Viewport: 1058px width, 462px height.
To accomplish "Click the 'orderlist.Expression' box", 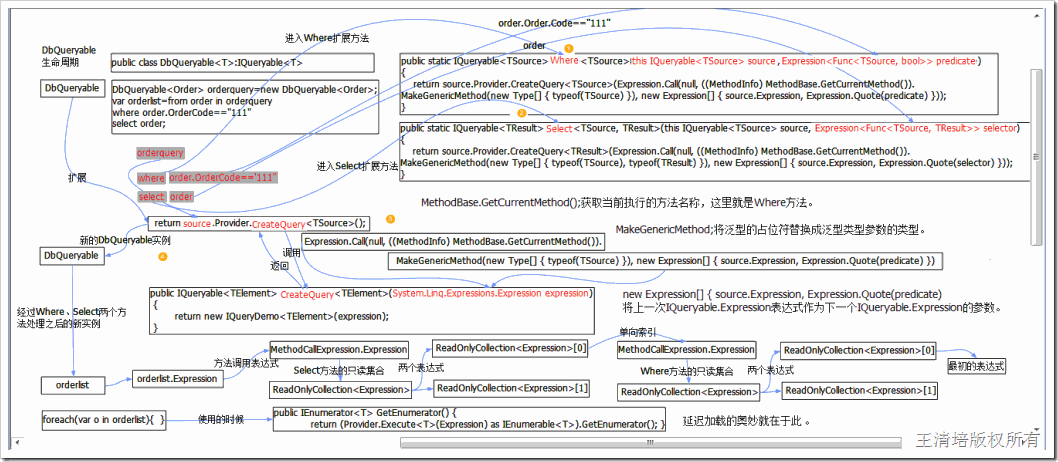I will pyautogui.click(x=177, y=378).
